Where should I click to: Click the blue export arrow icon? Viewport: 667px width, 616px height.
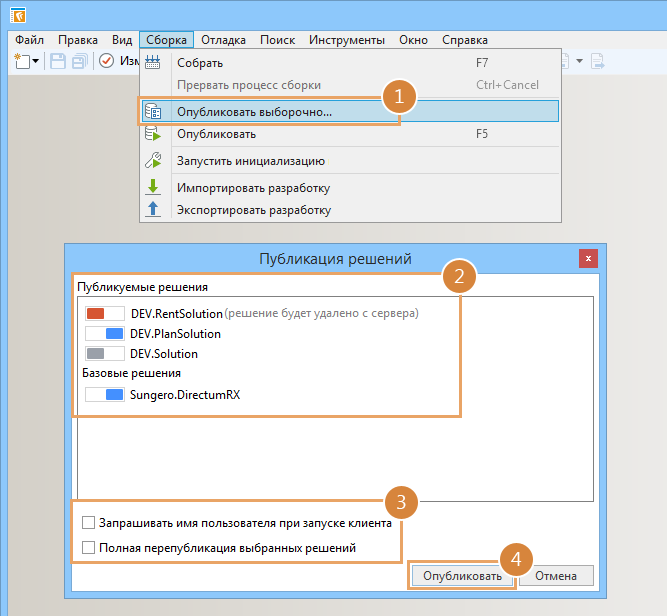[153, 209]
